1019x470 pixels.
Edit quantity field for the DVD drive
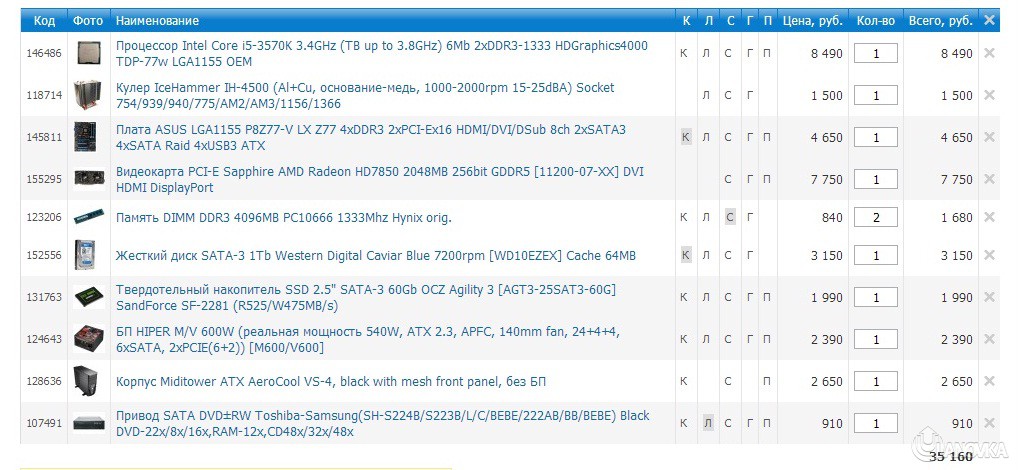(x=875, y=423)
